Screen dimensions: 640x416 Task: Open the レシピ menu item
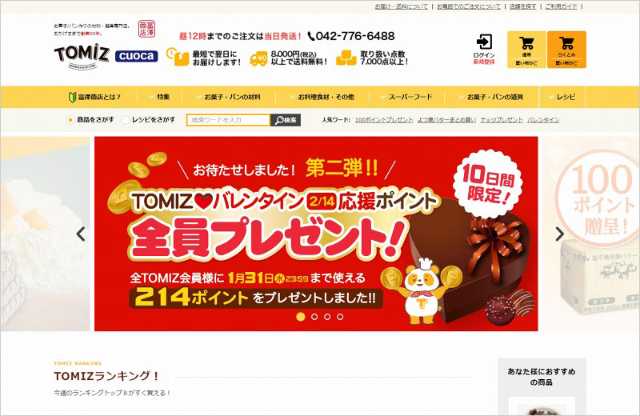tap(566, 97)
